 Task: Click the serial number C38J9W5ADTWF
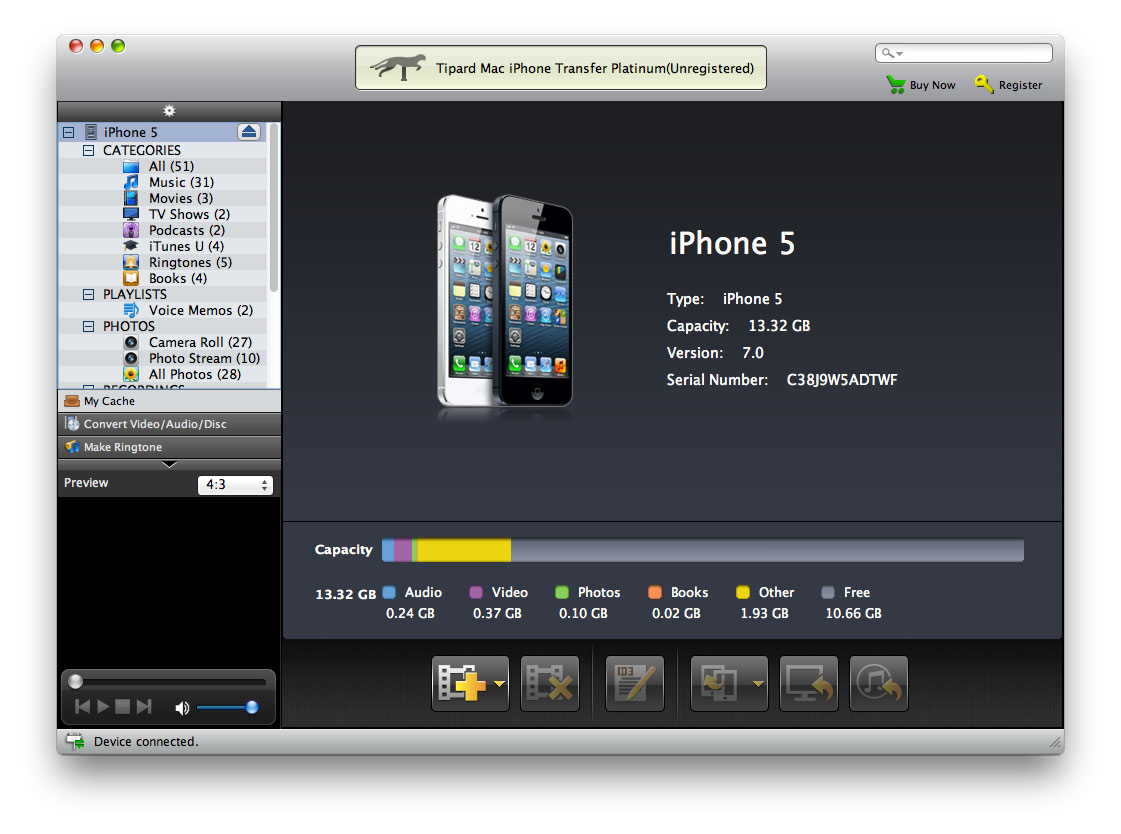point(841,379)
